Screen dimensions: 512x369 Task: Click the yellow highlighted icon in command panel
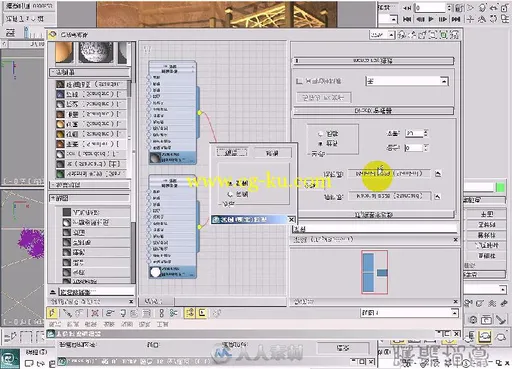pyautogui.click(x=484, y=337)
